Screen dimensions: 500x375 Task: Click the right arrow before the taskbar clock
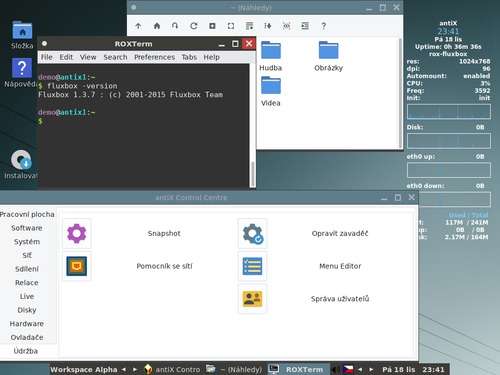[371, 369]
